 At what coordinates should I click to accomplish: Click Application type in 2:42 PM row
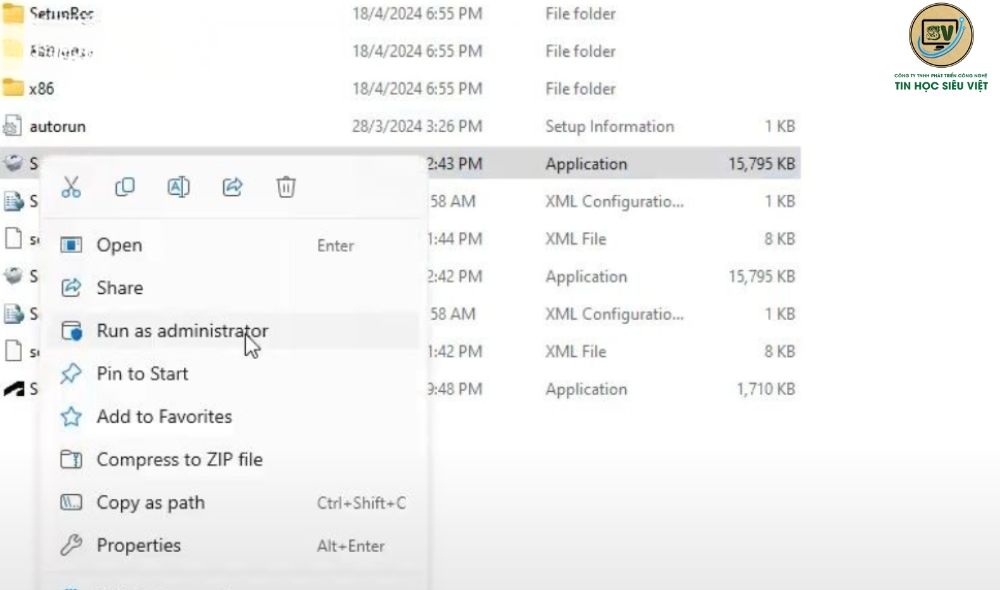(586, 277)
